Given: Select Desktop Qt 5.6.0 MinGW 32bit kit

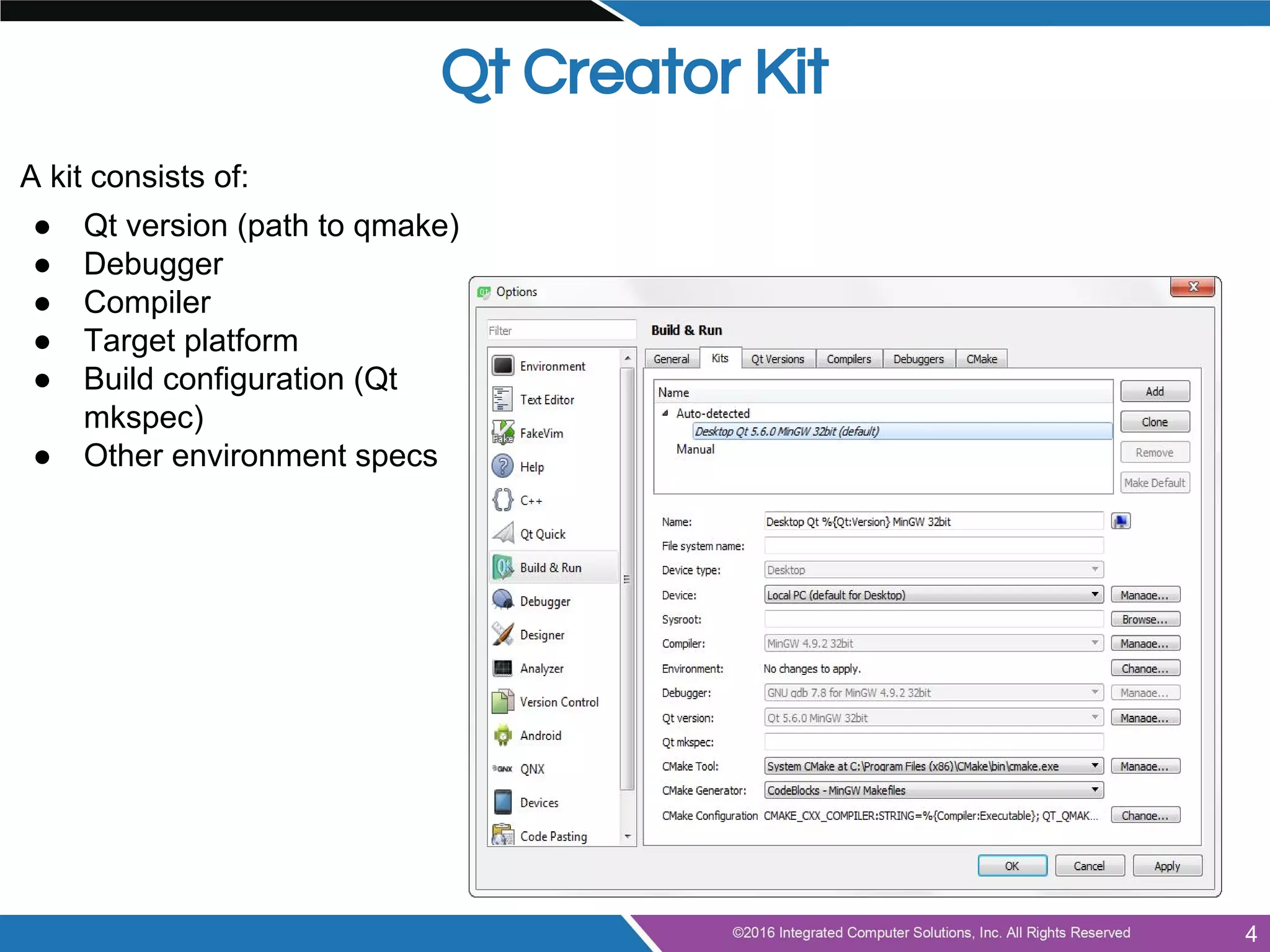Looking at the screenshot, I should click(x=902, y=431).
